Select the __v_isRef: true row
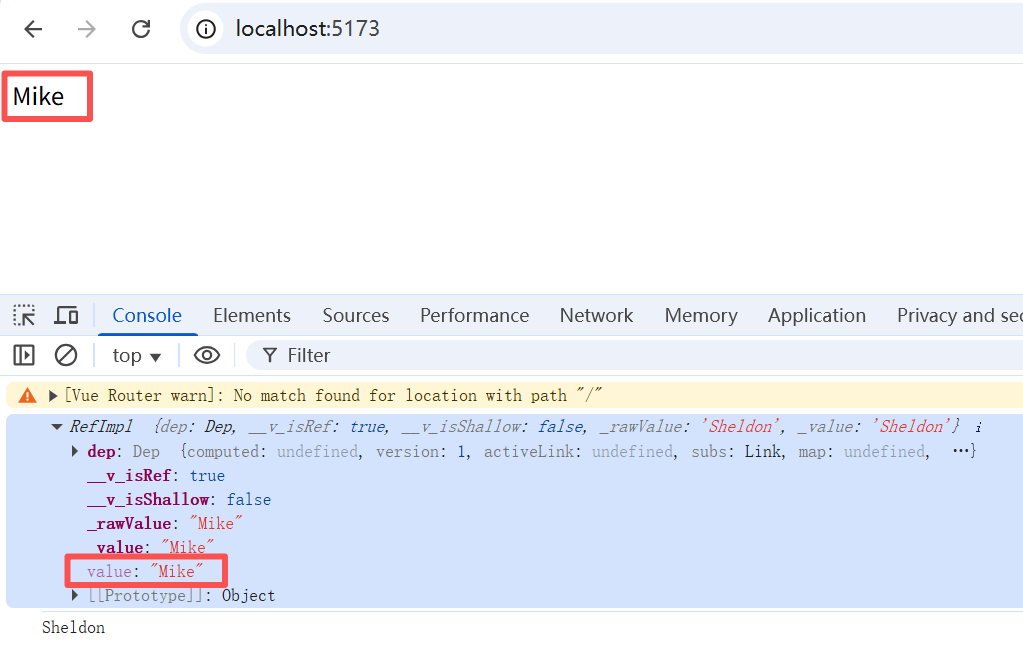The image size is (1023, 648). pyautogui.click(x=156, y=476)
